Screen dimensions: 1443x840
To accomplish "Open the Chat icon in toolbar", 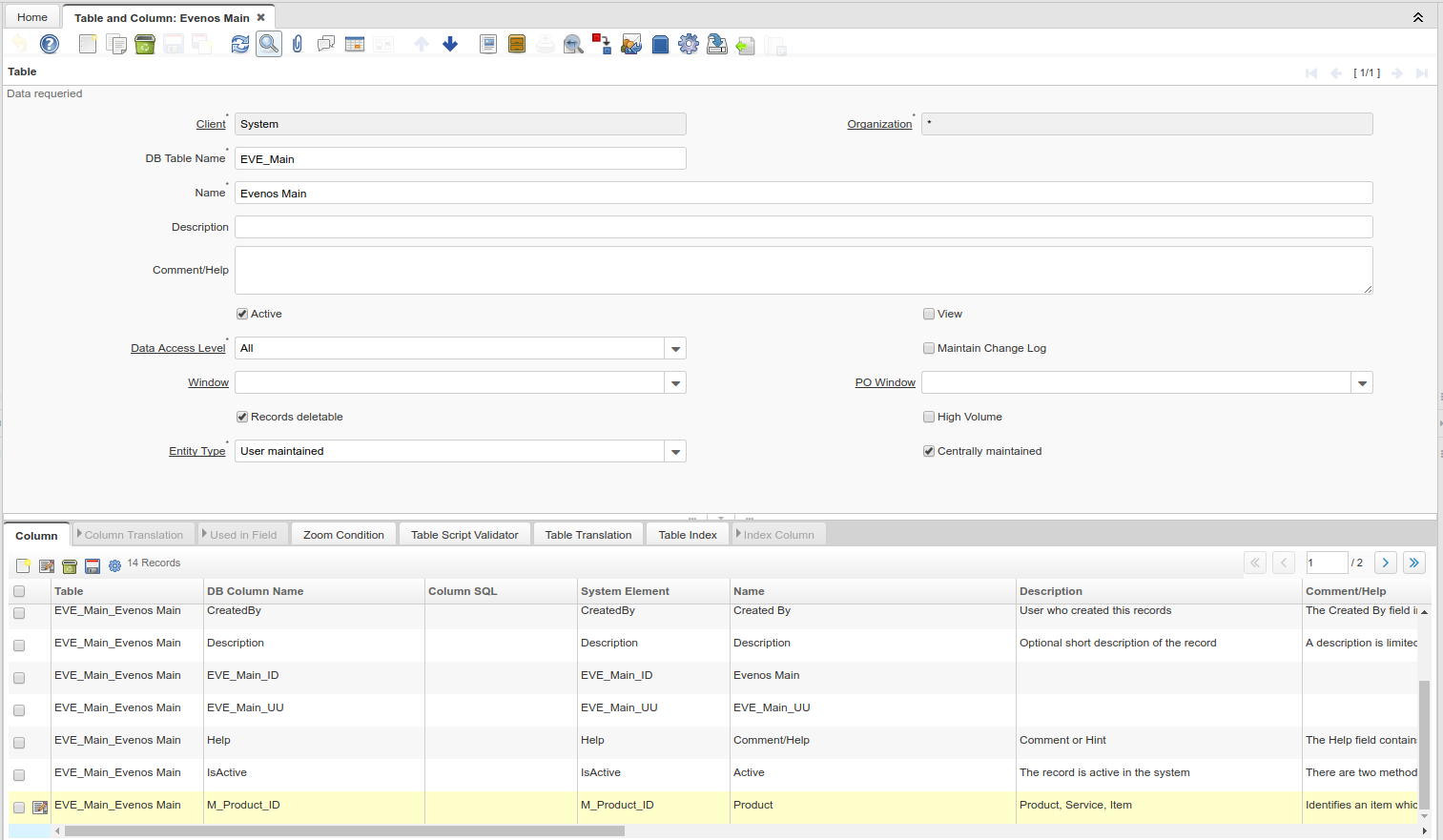I will pyautogui.click(x=326, y=44).
